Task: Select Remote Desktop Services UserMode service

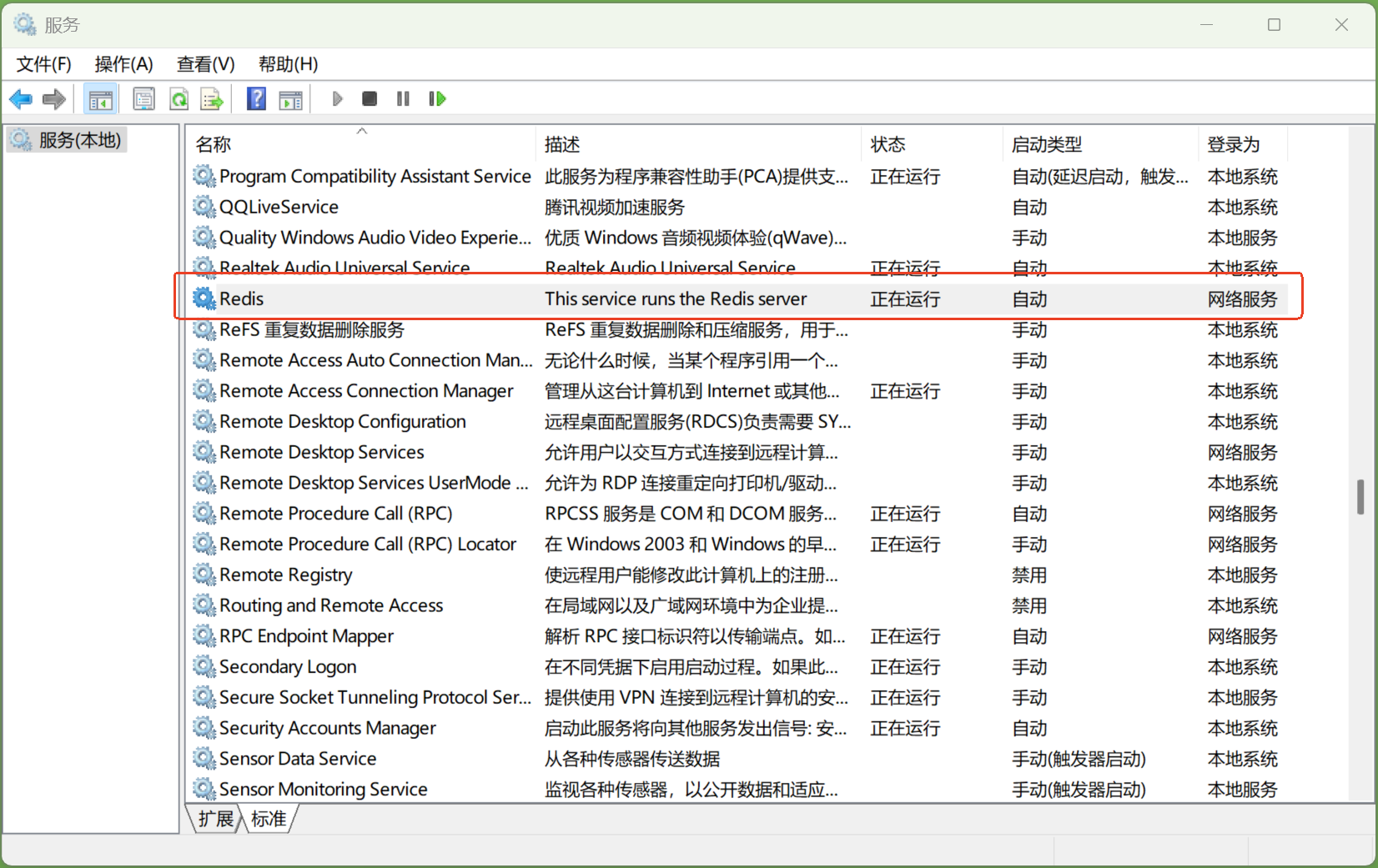Action: tap(374, 483)
